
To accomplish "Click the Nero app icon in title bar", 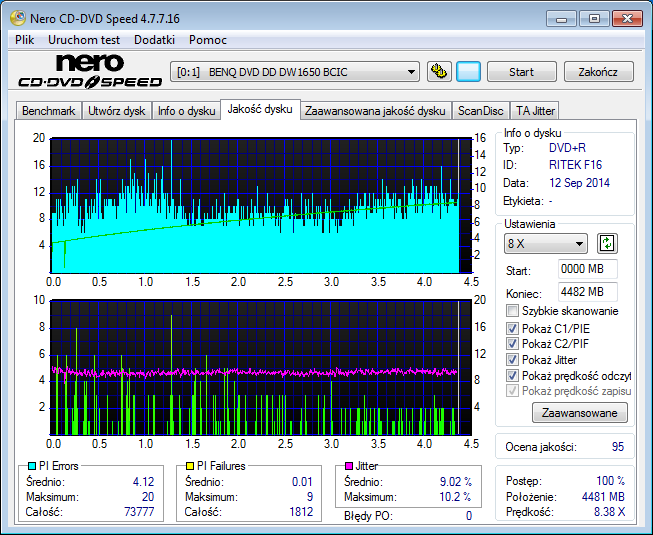I will click(18, 18).
